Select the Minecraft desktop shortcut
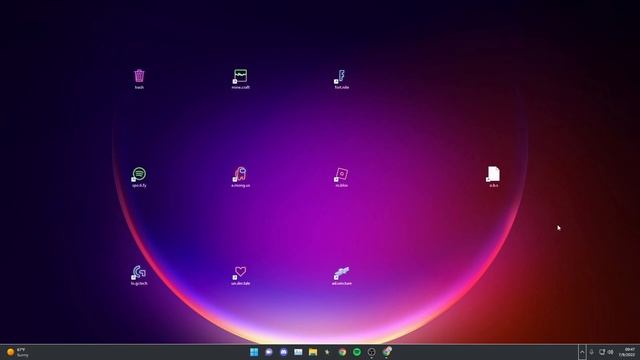Image resolution: width=640 pixels, height=360 pixels. pyautogui.click(x=240, y=79)
